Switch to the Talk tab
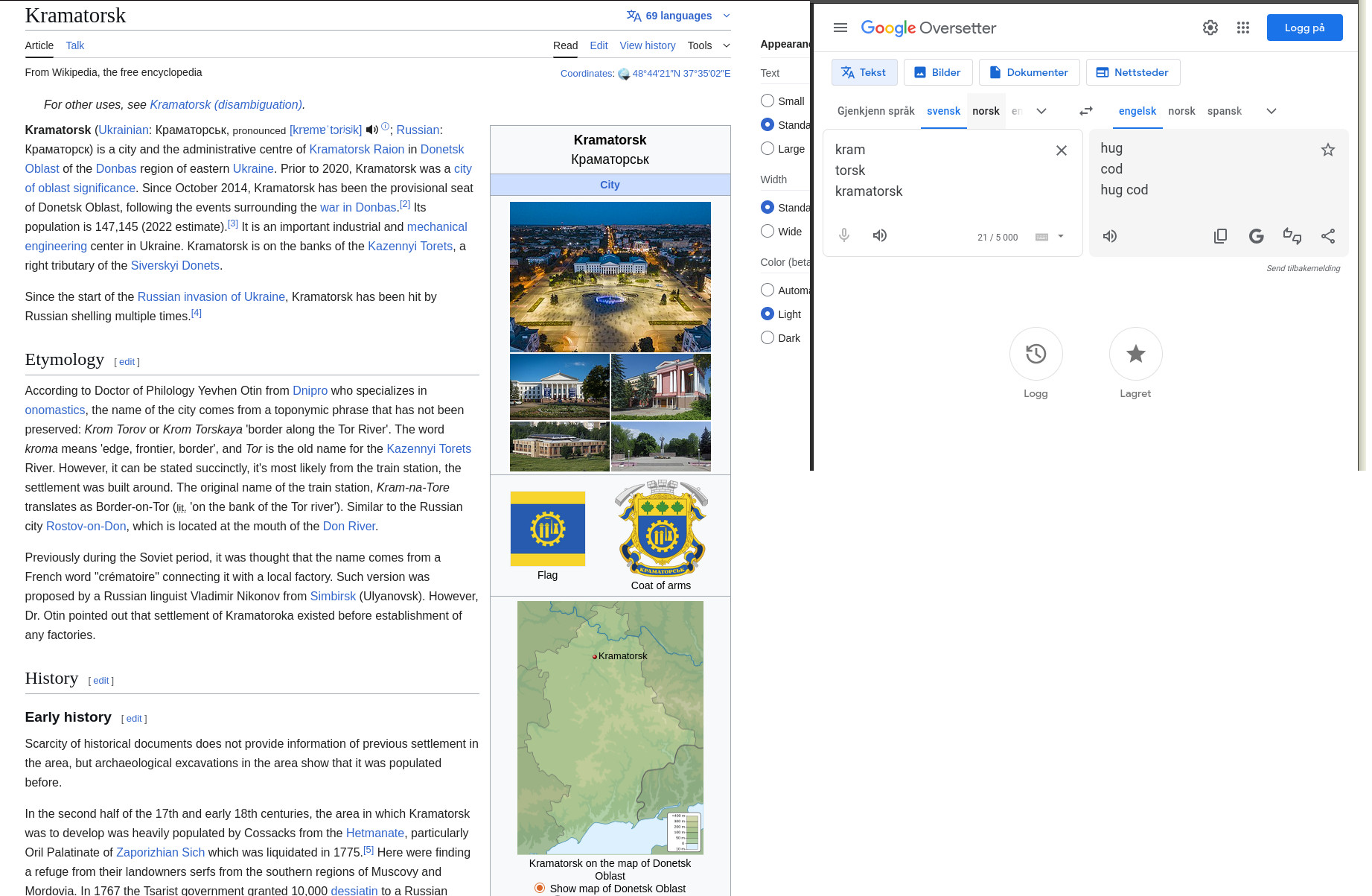Viewport: 1372px width, 896px height. coord(74,45)
